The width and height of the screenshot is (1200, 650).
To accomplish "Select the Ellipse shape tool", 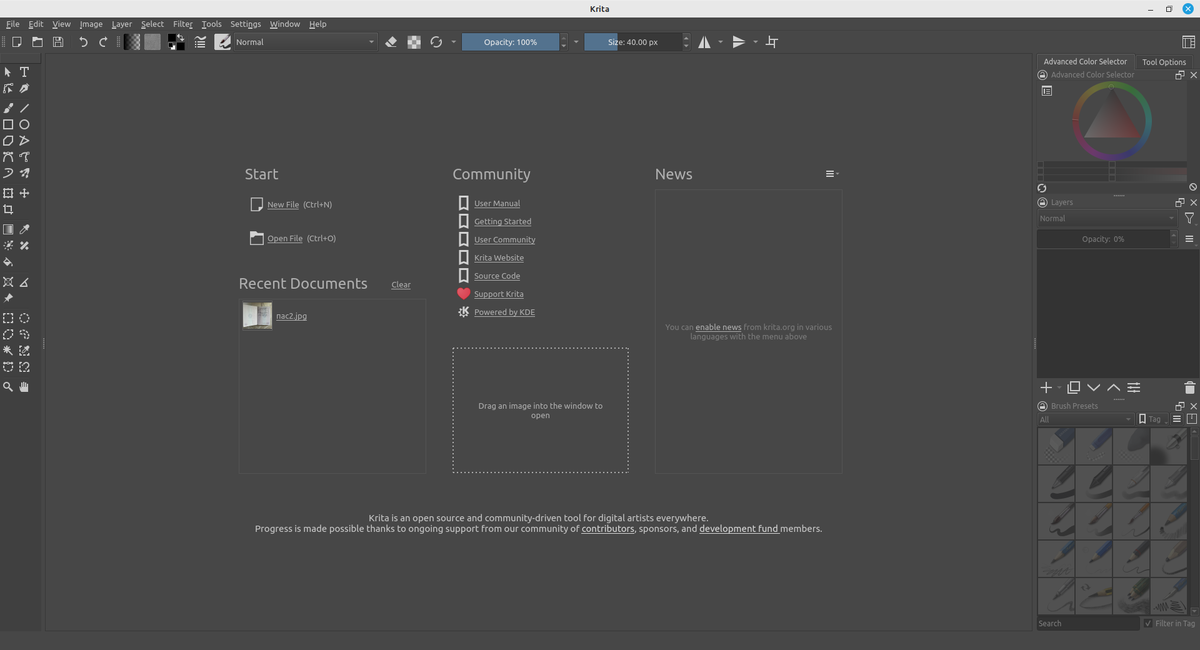I will (24, 125).
